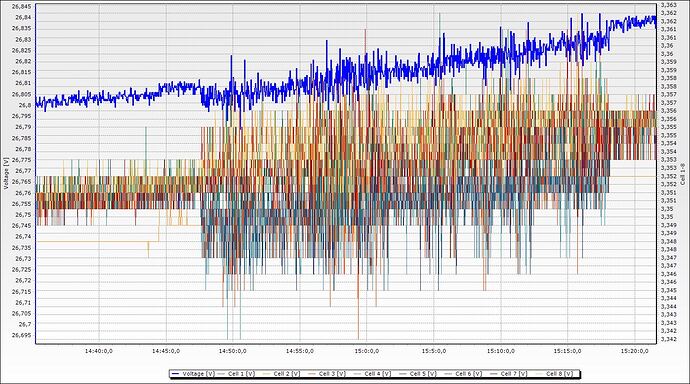Viewport: 690px width, 384px height.
Task: Click the 15:15:0,0 time axis label
Action: [x=568, y=351]
